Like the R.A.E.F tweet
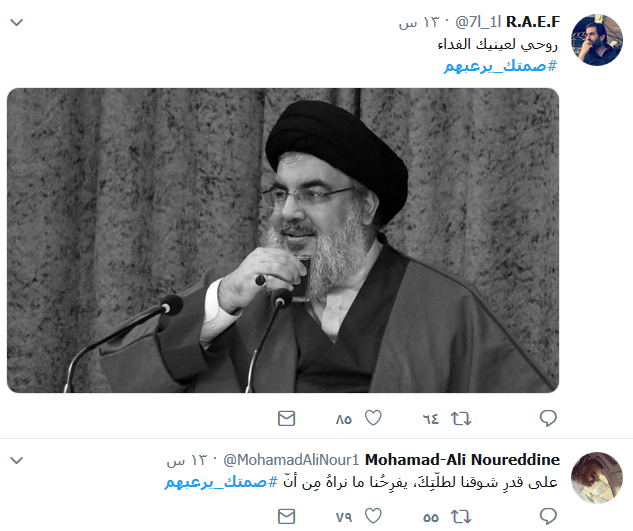The image size is (633, 531). (x=373, y=418)
